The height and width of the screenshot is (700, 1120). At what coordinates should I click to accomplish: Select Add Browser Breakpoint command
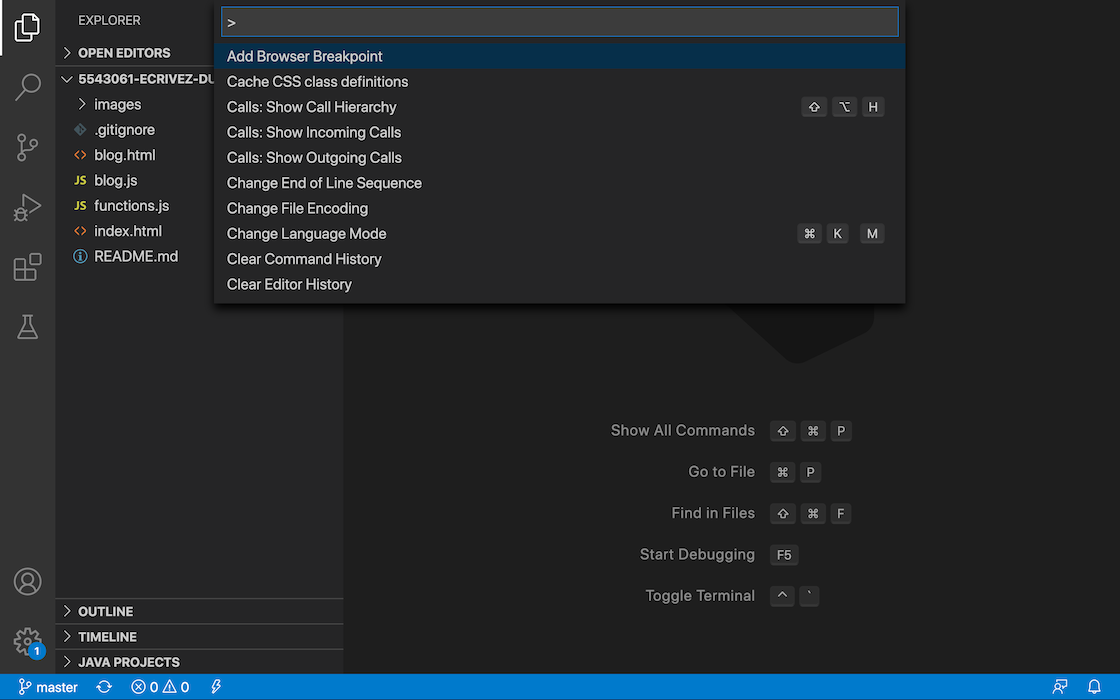point(305,57)
